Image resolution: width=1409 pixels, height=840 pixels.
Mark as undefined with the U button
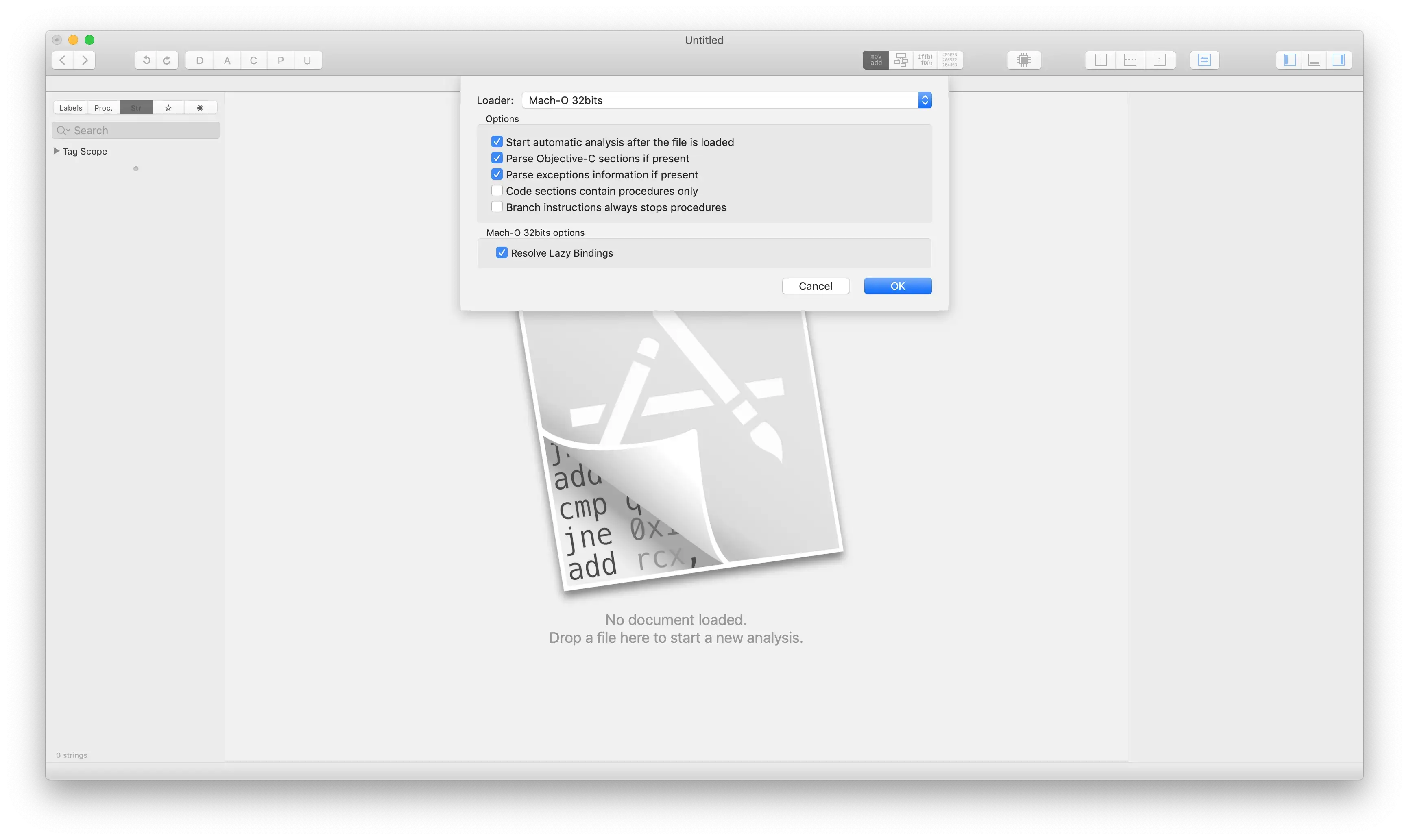(x=308, y=60)
